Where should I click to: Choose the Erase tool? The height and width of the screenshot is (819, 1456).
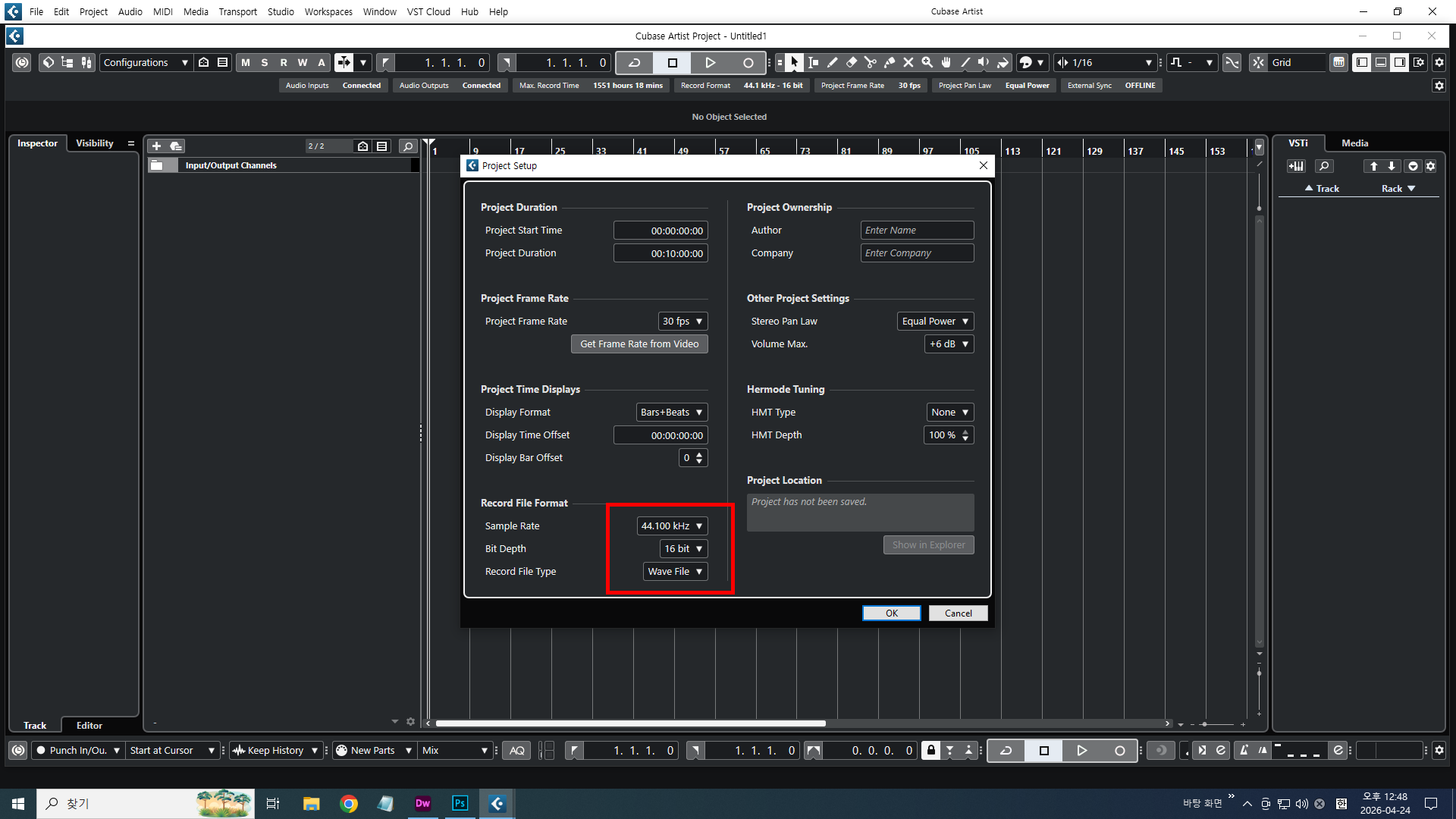point(851,62)
